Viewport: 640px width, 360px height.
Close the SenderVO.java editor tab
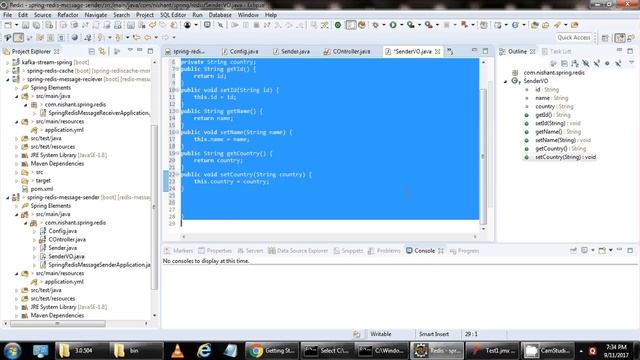pos(438,51)
